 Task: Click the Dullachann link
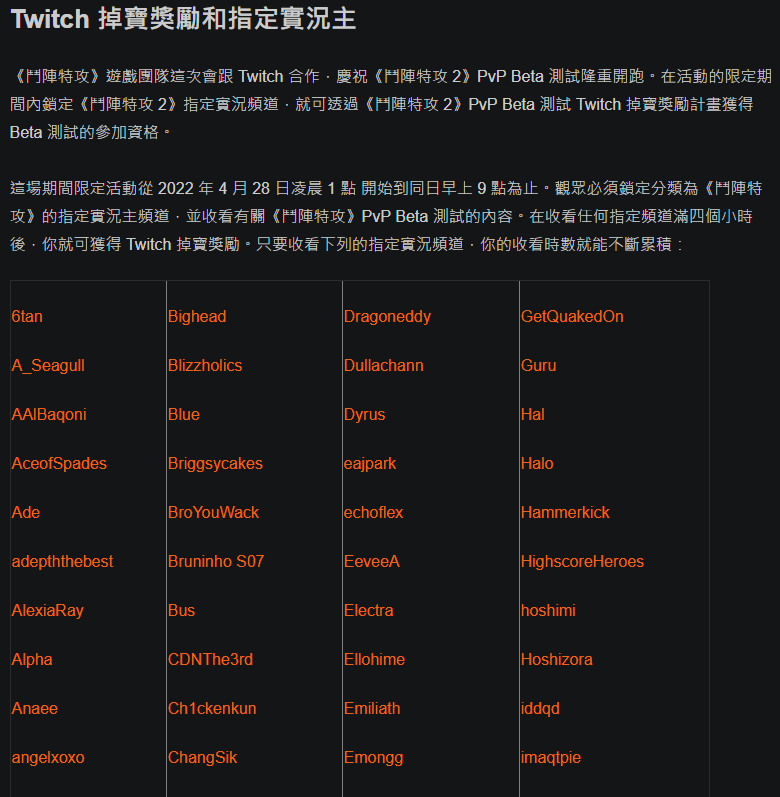[384, 365]
